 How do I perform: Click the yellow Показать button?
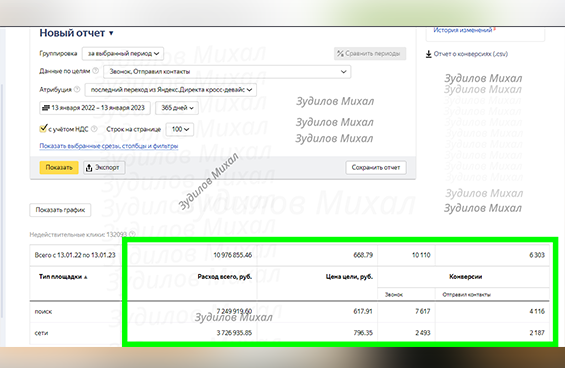pyautogui.click(x=59, y=168)
